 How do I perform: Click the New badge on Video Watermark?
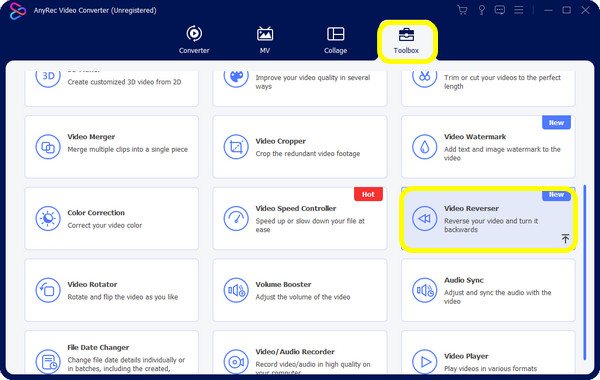point(556,122)
